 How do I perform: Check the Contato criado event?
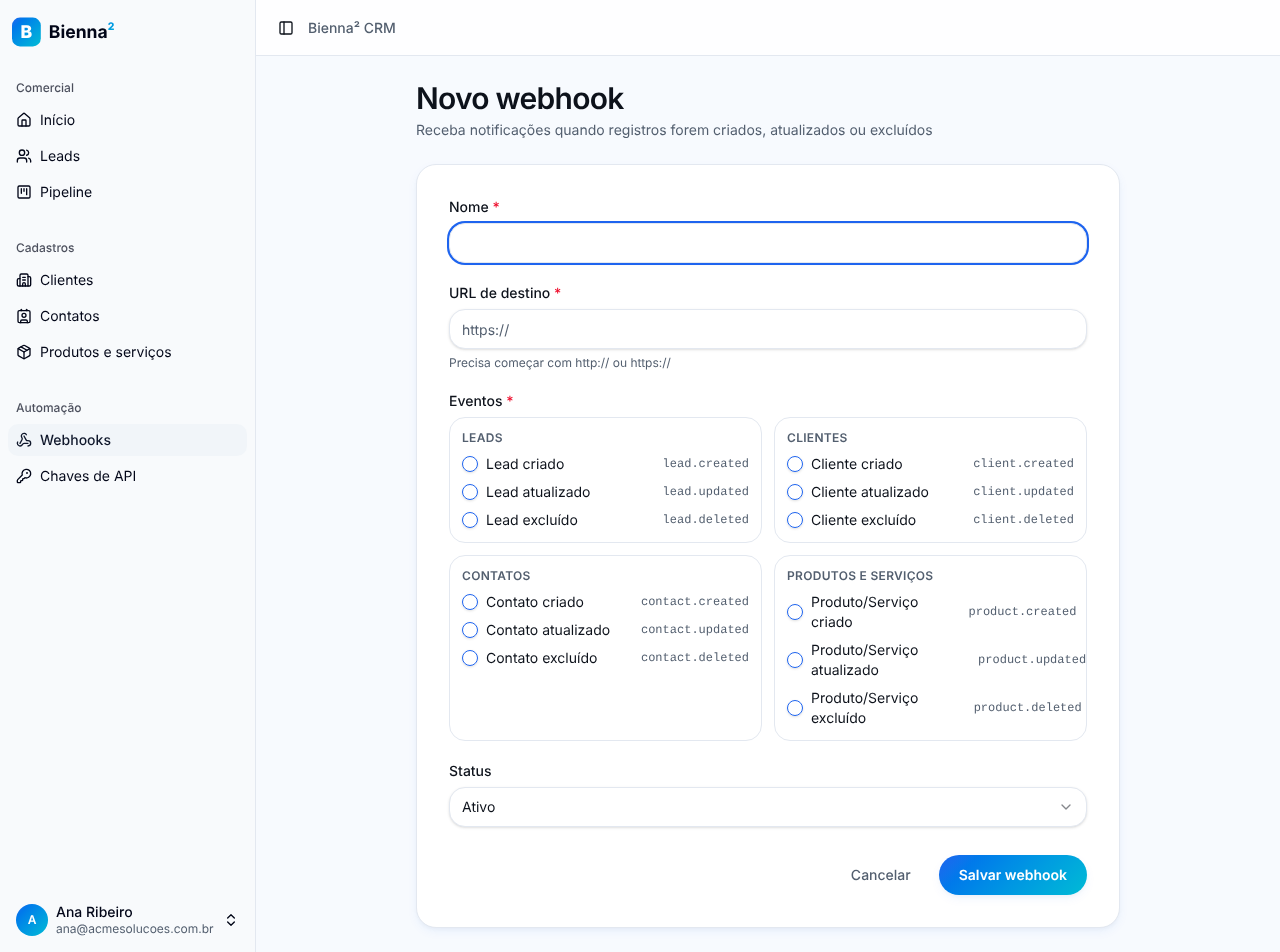[470, 602]
